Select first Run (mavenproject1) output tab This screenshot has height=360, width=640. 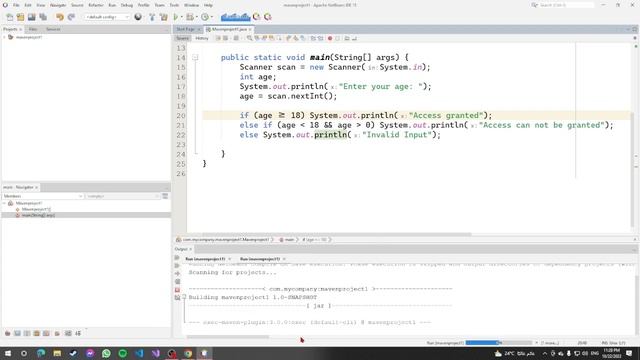(x=205, y=259)
